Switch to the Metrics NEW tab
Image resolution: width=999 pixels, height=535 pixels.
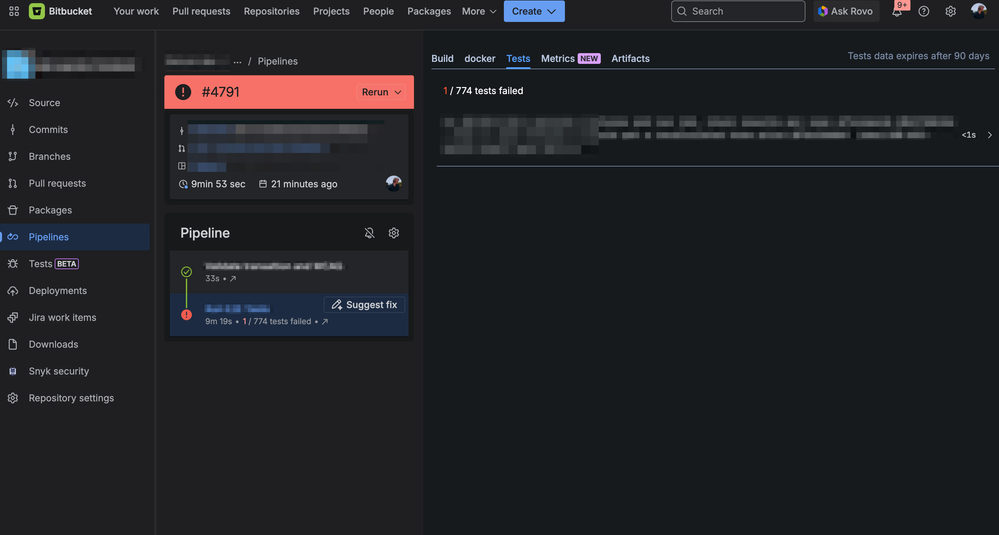571,59
